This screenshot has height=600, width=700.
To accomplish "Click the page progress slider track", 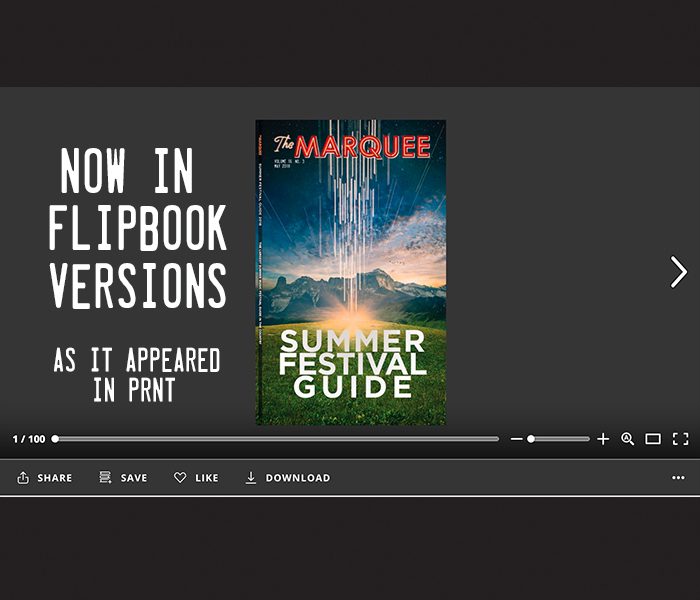I will (x=276, y=439).
